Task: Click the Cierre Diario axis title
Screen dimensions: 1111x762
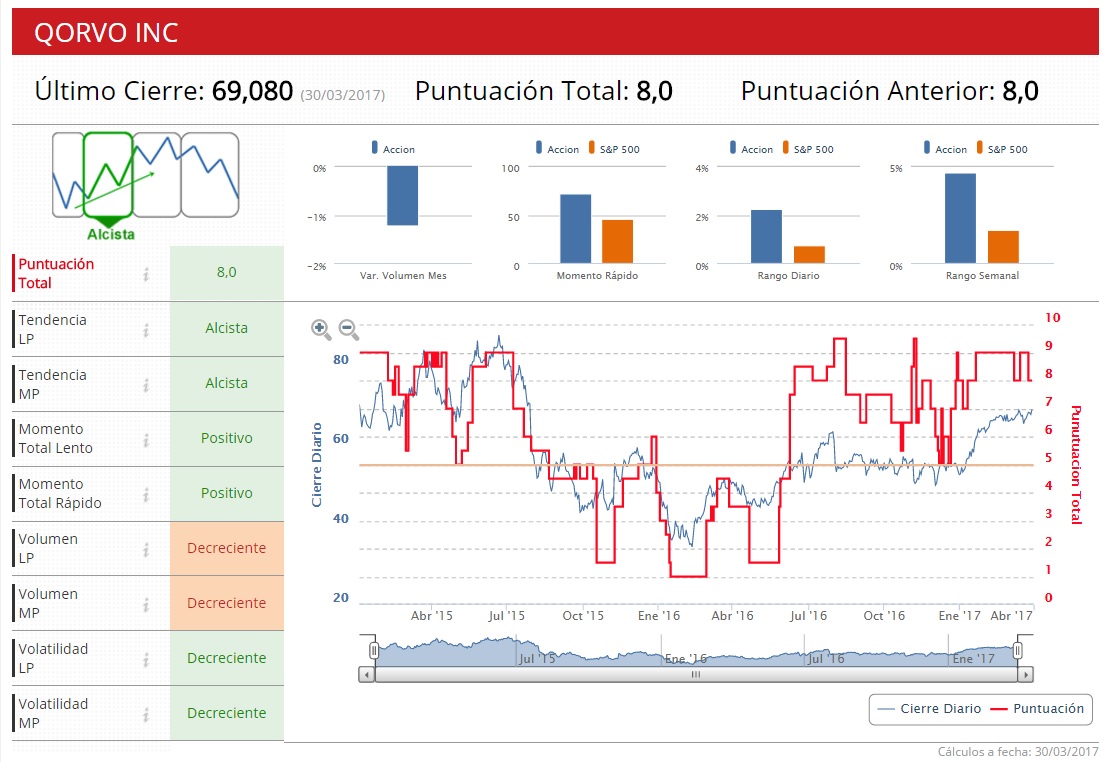Action: [317, 465]
